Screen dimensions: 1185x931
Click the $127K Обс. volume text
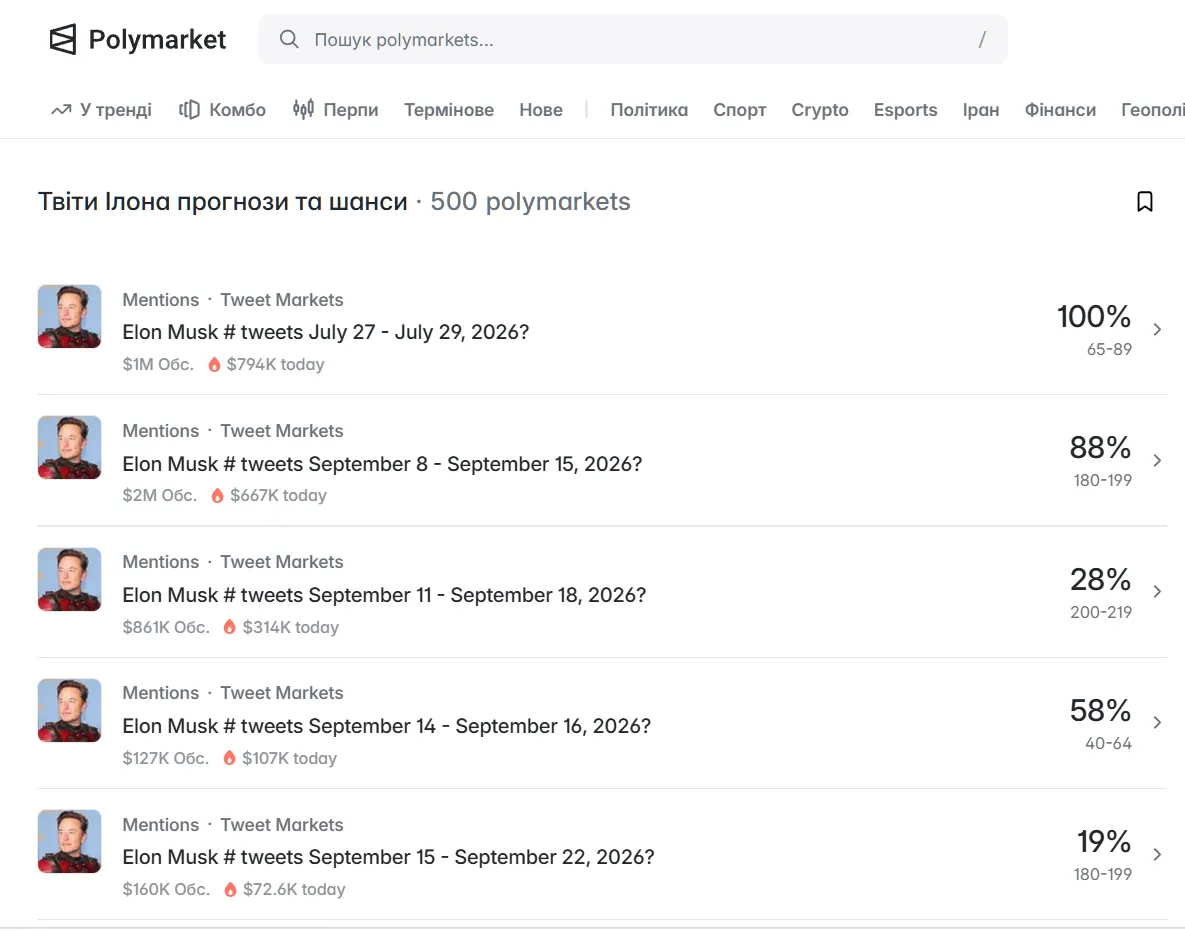point(166,758)
